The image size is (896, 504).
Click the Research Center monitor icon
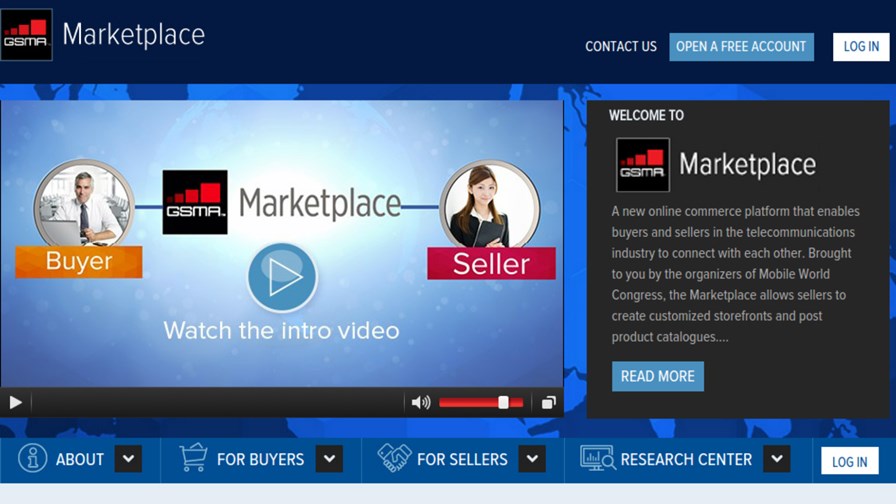[x=598, y=458]
